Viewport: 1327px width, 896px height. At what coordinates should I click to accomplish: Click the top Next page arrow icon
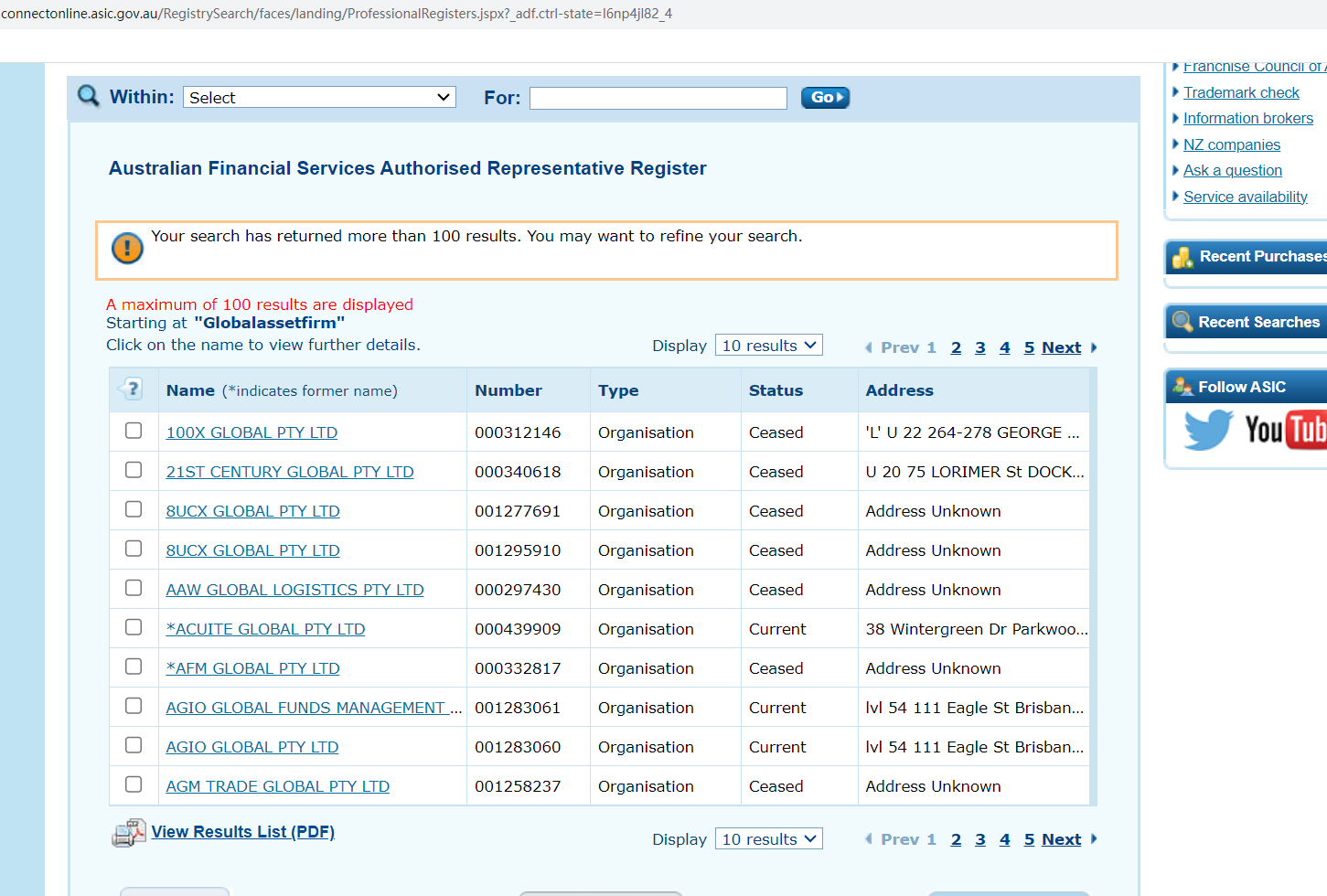1094,347
